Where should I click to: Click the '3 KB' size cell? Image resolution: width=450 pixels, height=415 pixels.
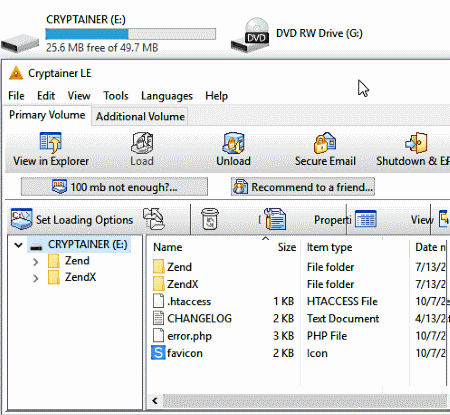pos(284,336)
